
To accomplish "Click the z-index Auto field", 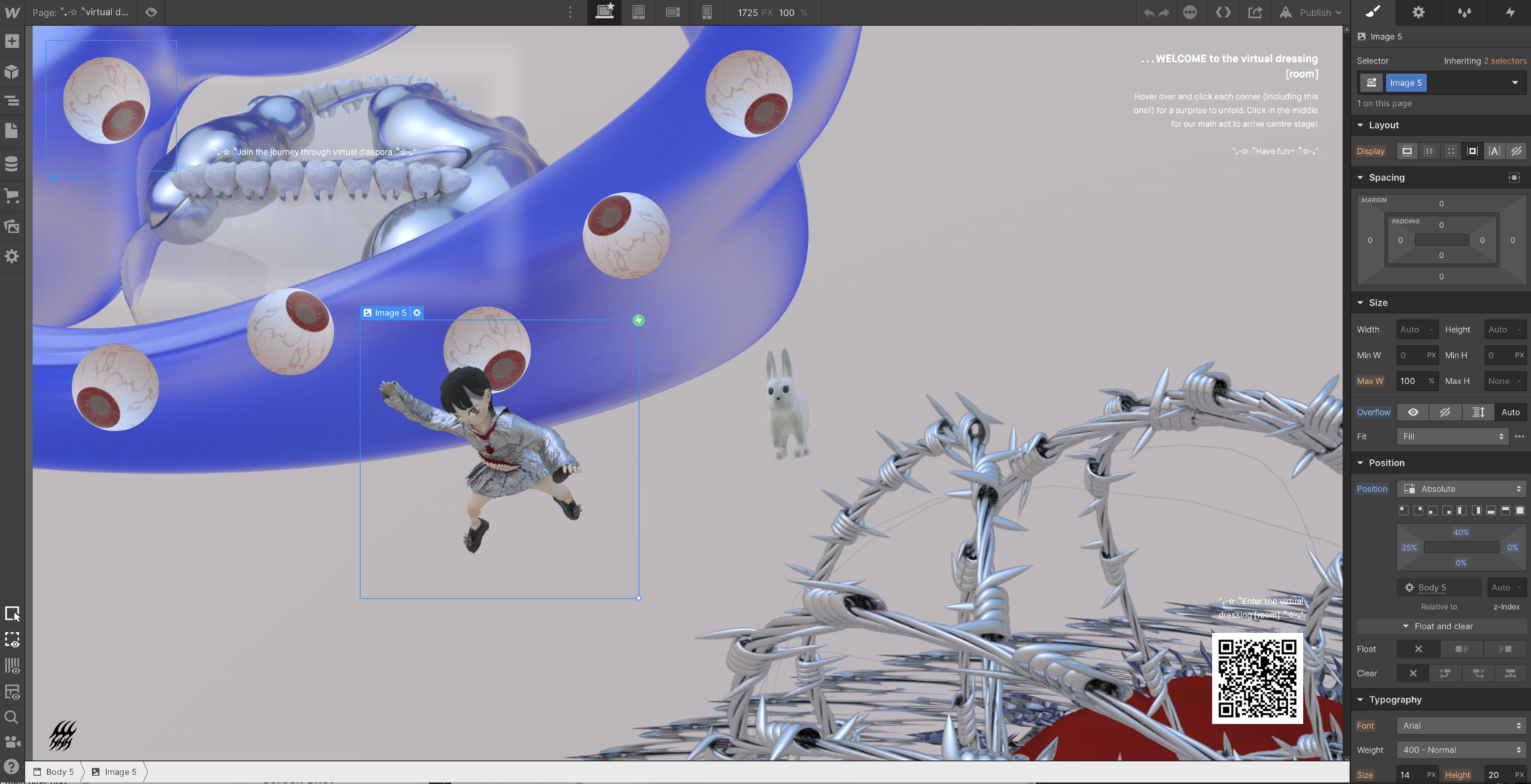I will (x=1506, y=587).
